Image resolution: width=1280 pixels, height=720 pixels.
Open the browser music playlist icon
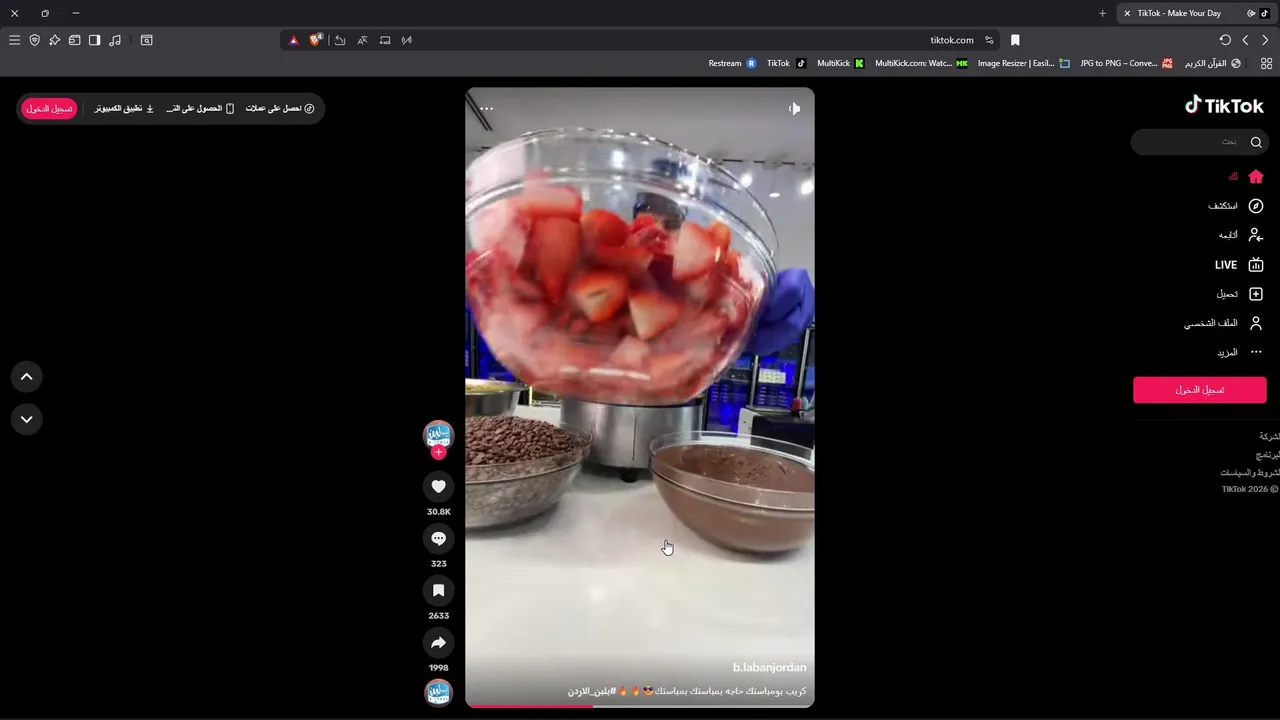click(x=115, y=40)
